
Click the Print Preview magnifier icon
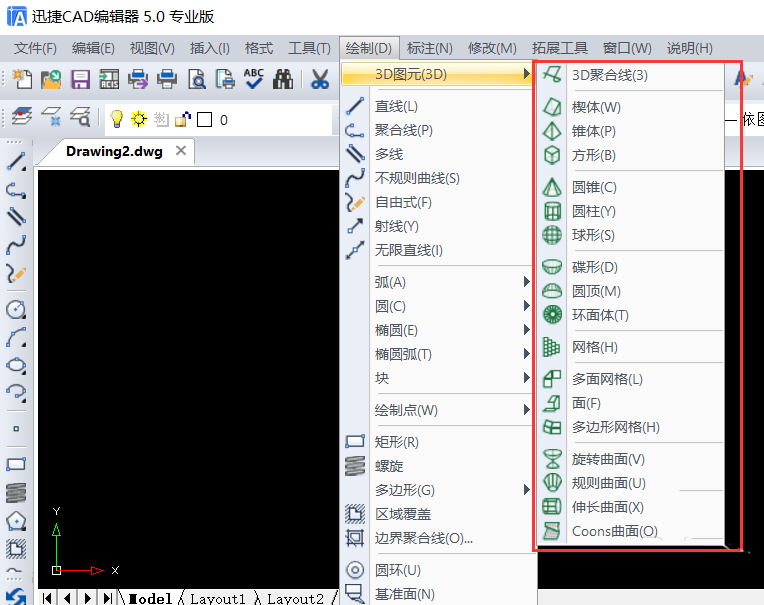click(x=197, y=79)
